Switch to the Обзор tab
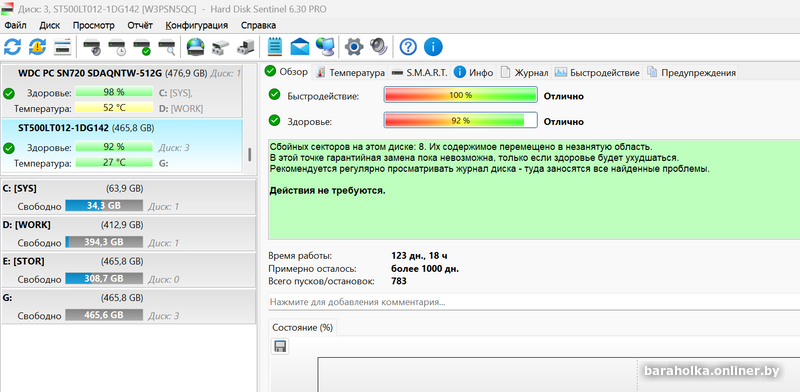This screenshot has height=392, width=800. tap(287, 71)
